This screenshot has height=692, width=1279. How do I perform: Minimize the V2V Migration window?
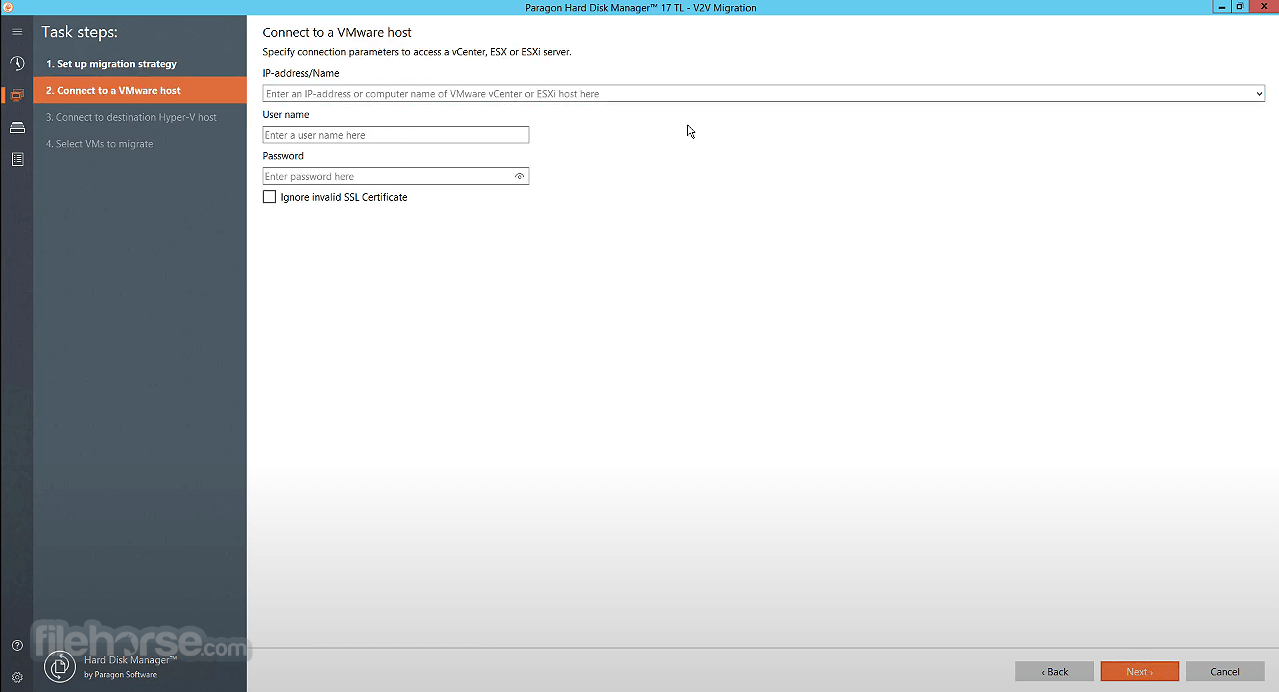click(x=1222, y=7)
